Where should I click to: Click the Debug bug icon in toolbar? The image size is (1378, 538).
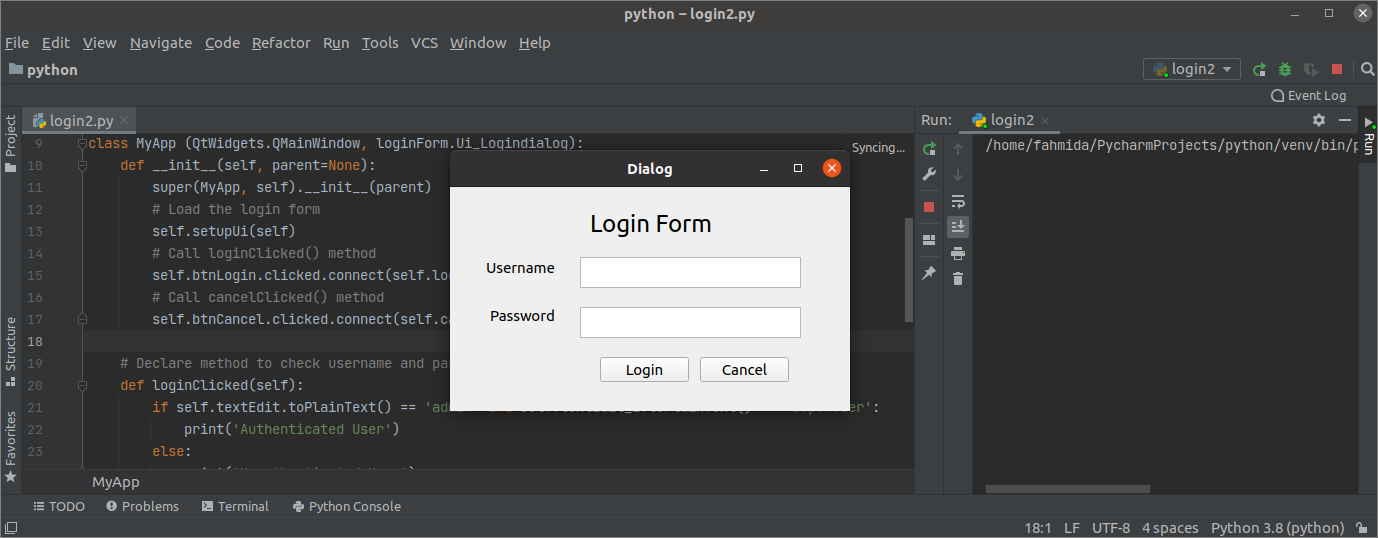click(x=1285, y=69)
